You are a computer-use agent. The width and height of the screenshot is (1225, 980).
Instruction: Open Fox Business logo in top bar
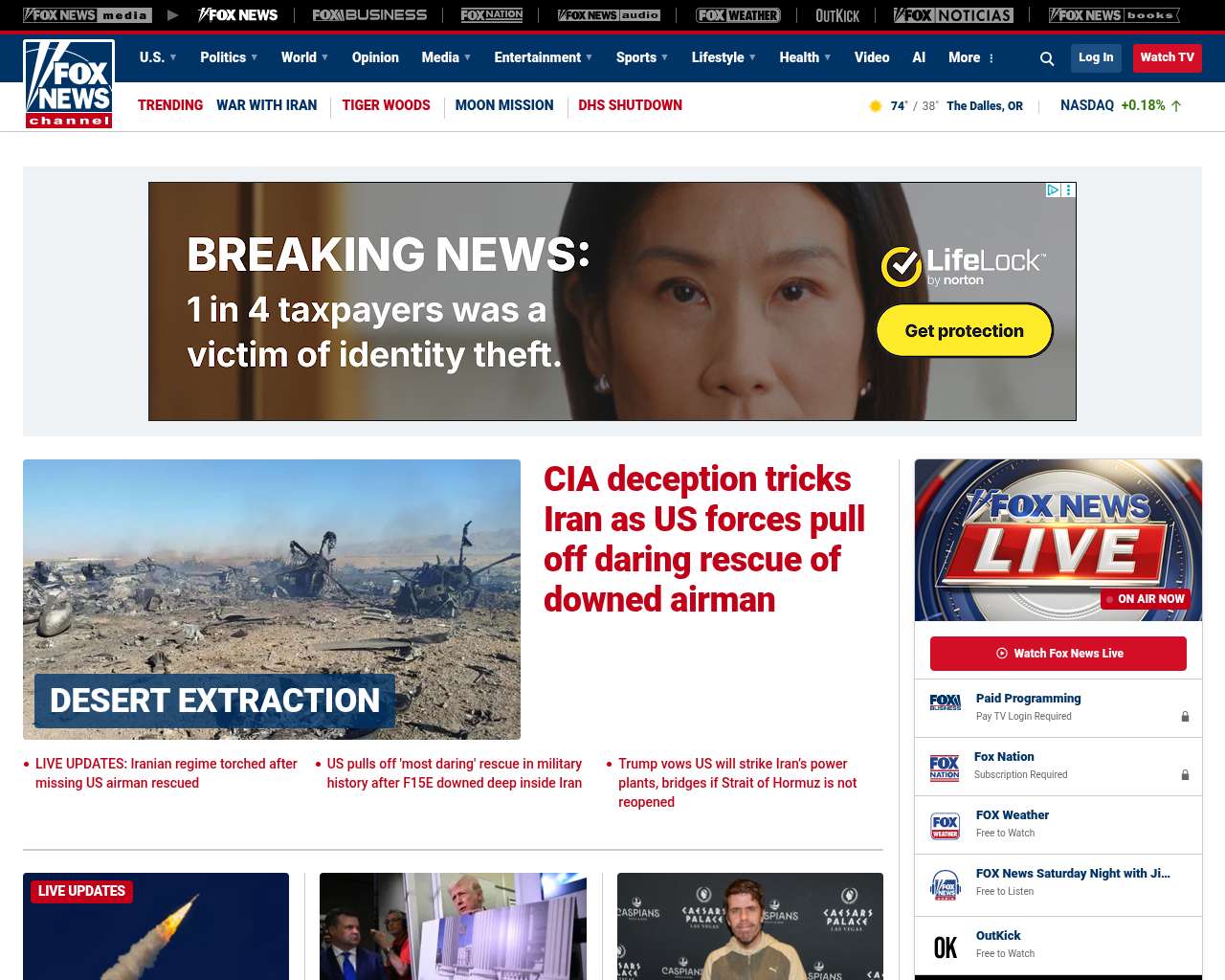(x=369, y=15)
